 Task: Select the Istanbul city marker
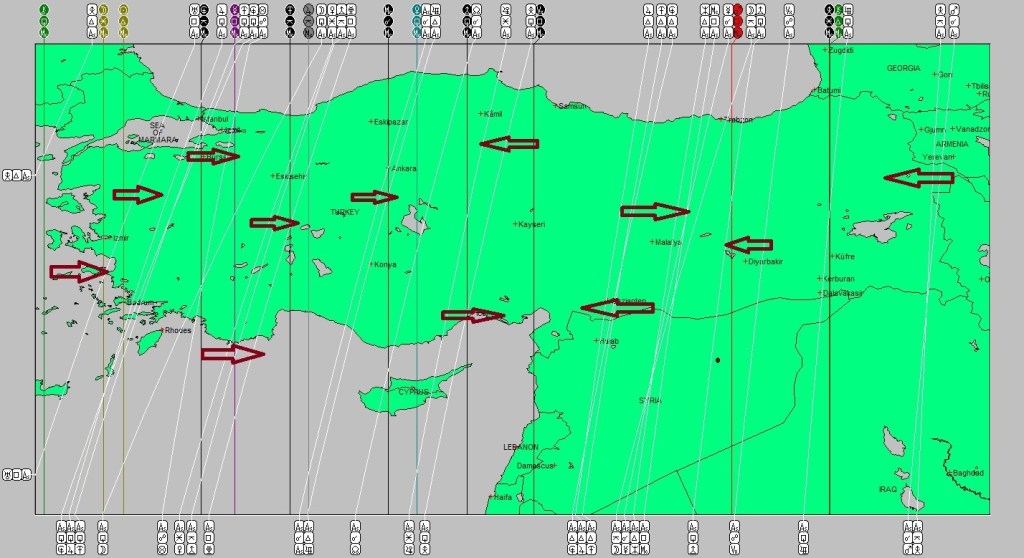pos(201,119)
